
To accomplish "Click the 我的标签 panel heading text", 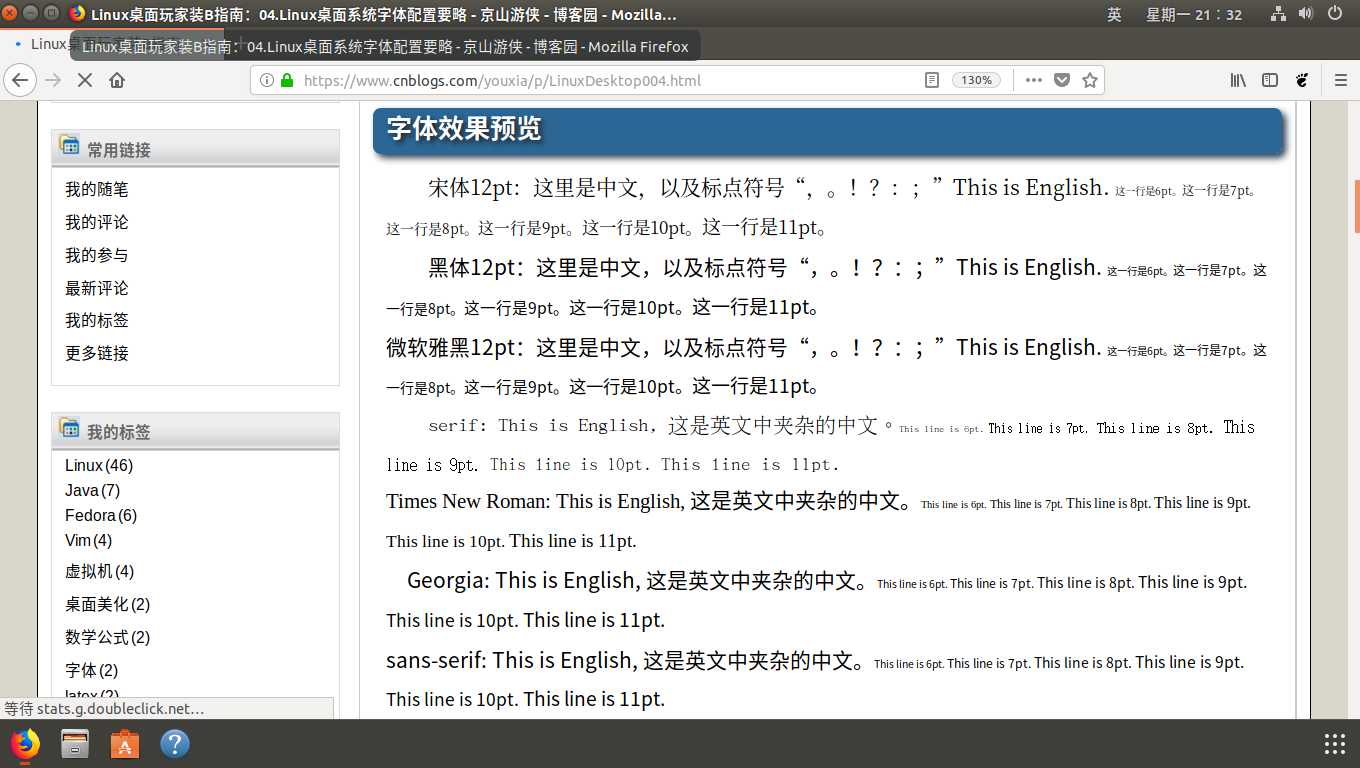I will (119, 432).
